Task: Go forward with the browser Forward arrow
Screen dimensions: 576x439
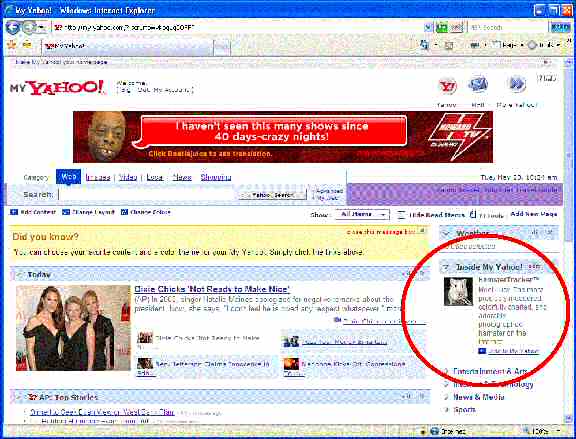Action: (x=29, y=28)
